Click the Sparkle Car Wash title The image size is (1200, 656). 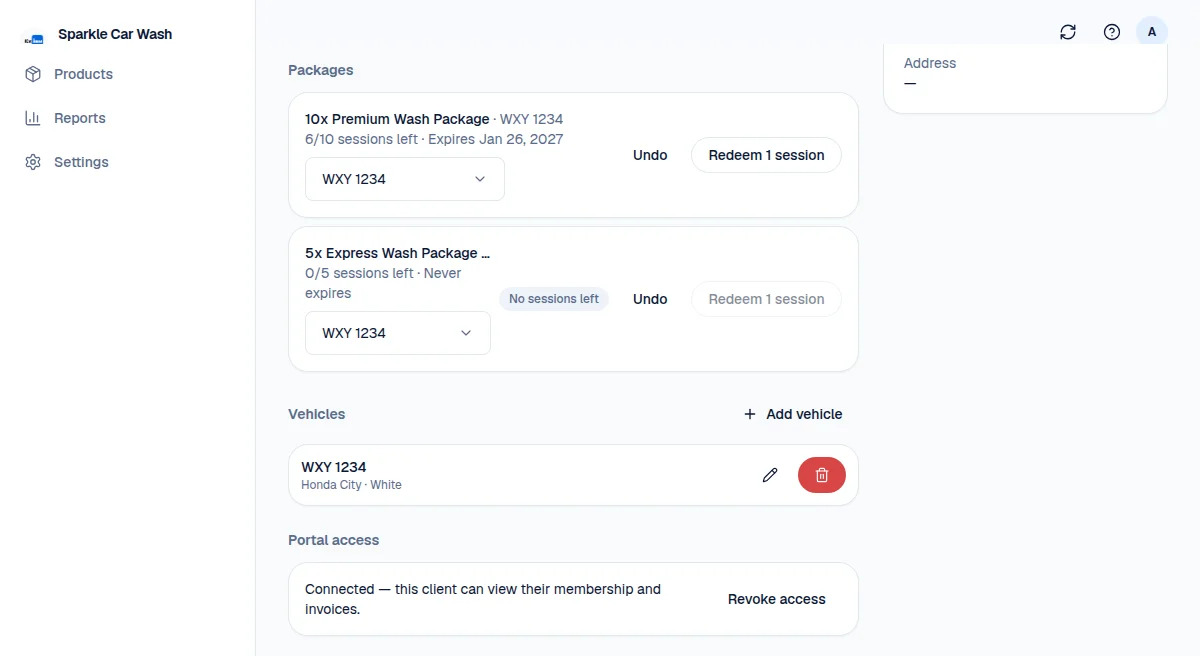point(115,34)
